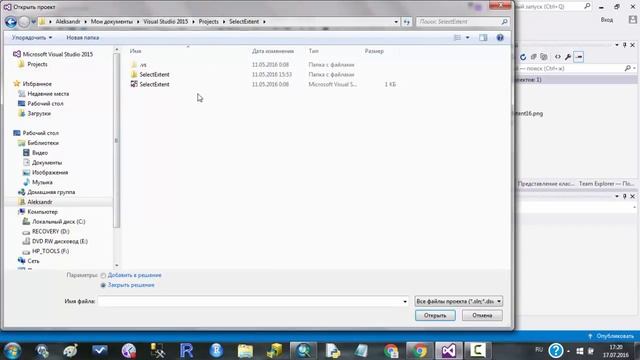Viewport: 640px width, 360px height.
Task: Click the navigation pane vertical scrollbar
Action: point(116,141)
